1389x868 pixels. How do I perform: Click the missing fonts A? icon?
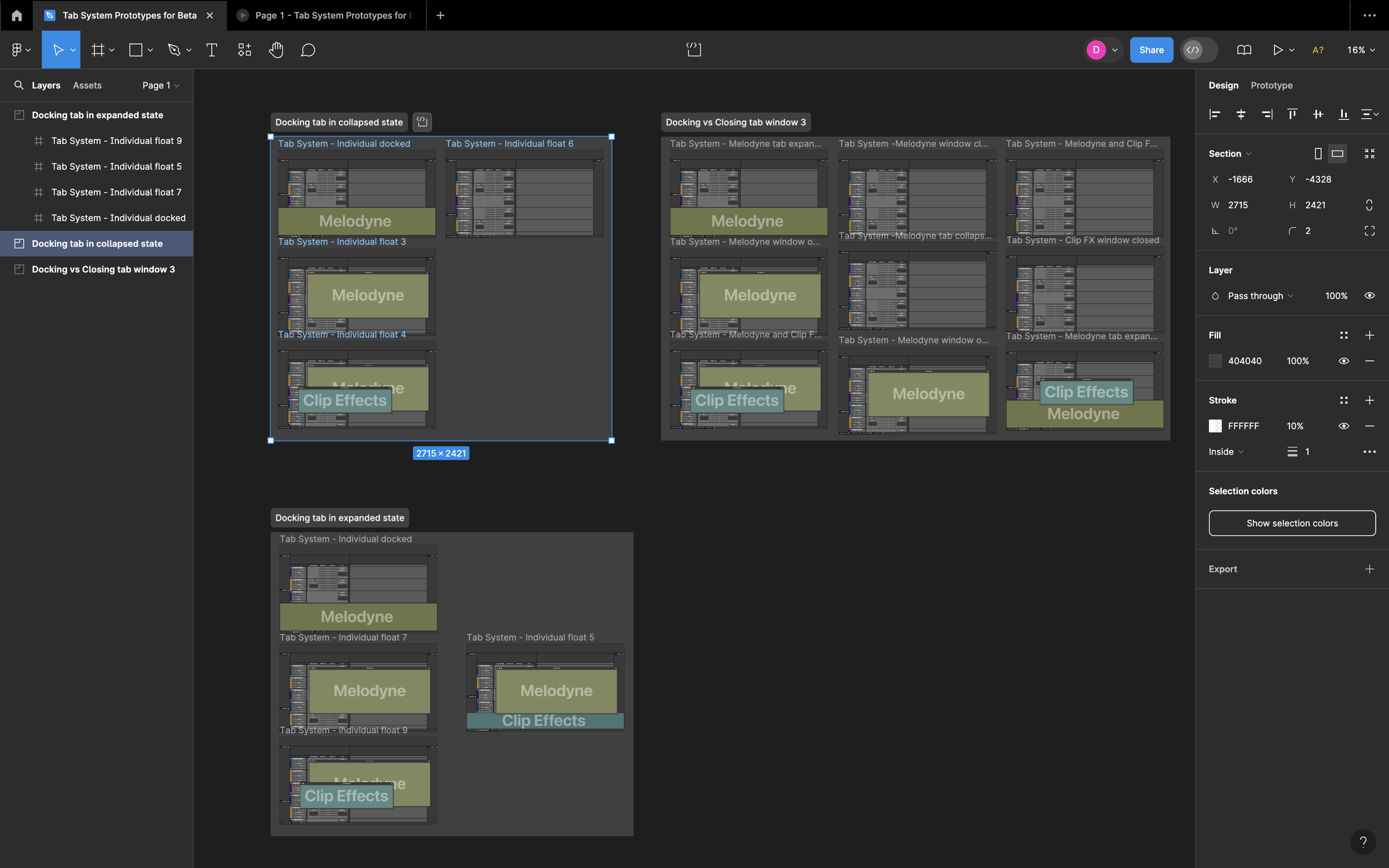pyautogui.click(x=1318, y=50)
